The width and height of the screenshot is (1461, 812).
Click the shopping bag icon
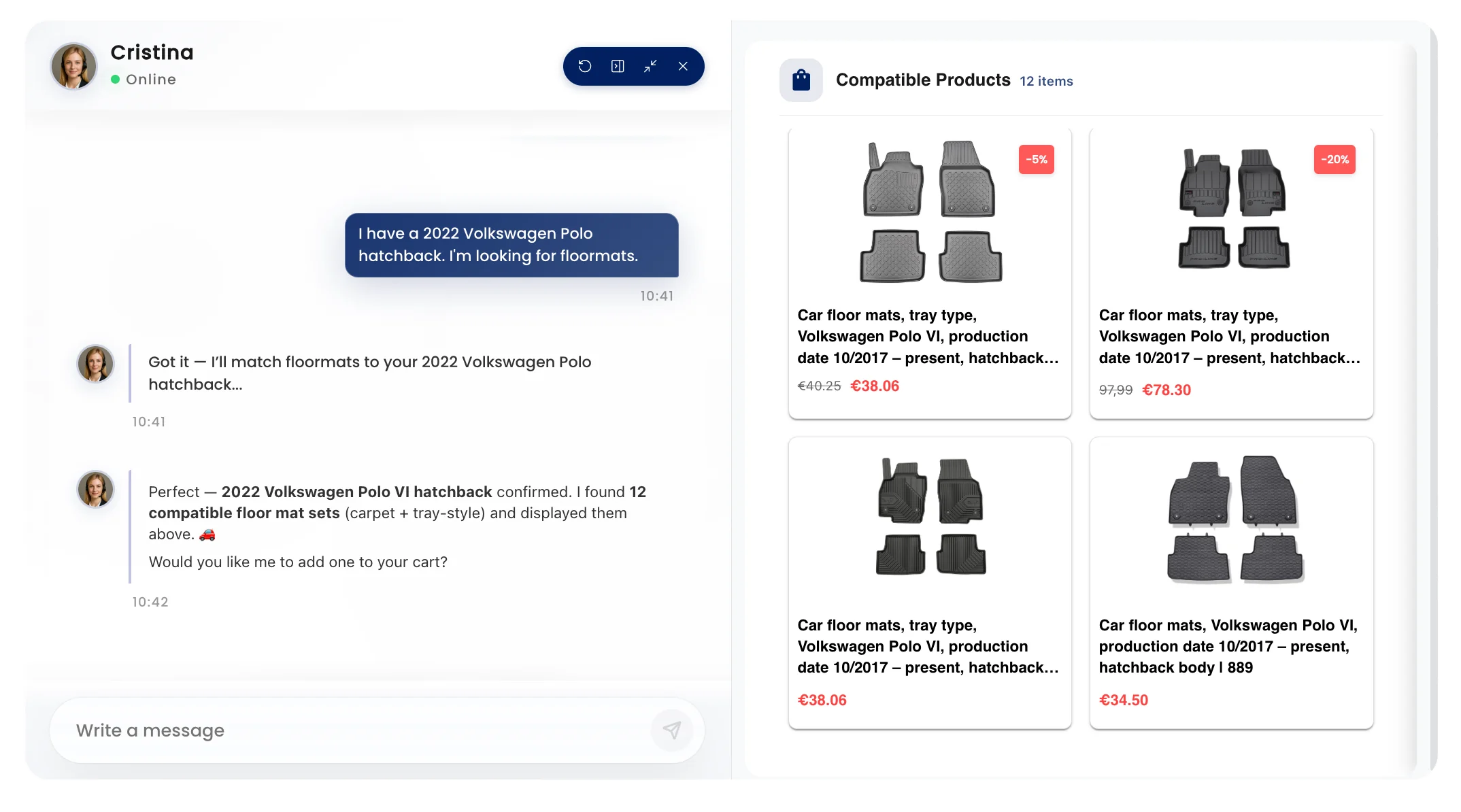(x=801, y=80)
